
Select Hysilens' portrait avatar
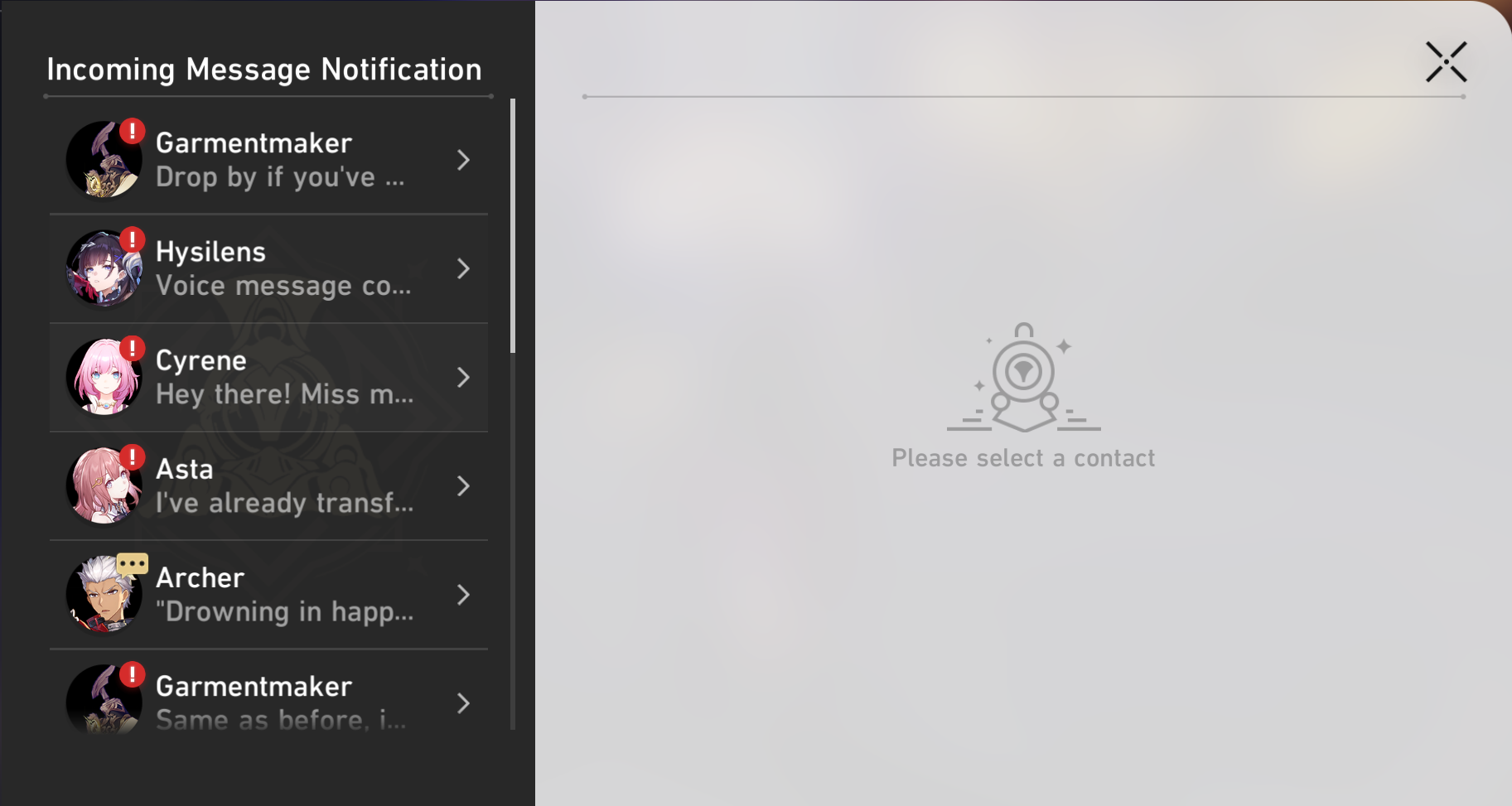pos(104,268)
